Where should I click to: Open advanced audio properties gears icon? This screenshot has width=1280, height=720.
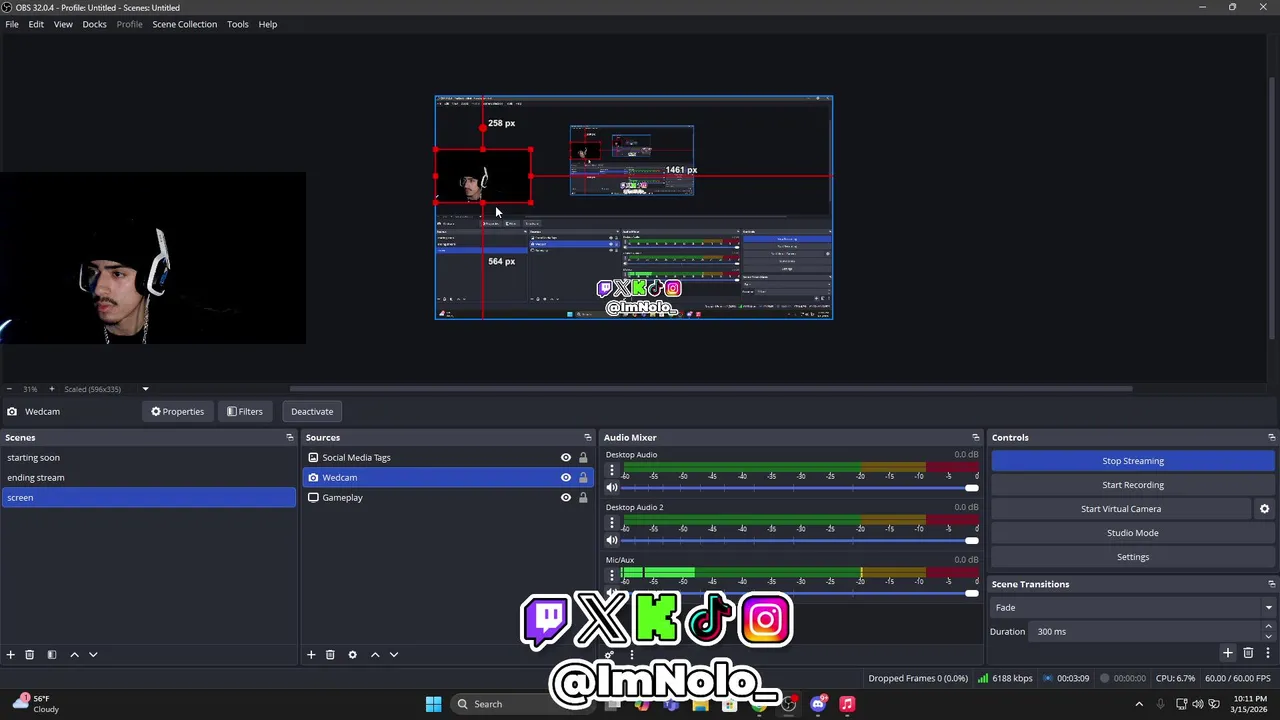click(x=611, y=655)
